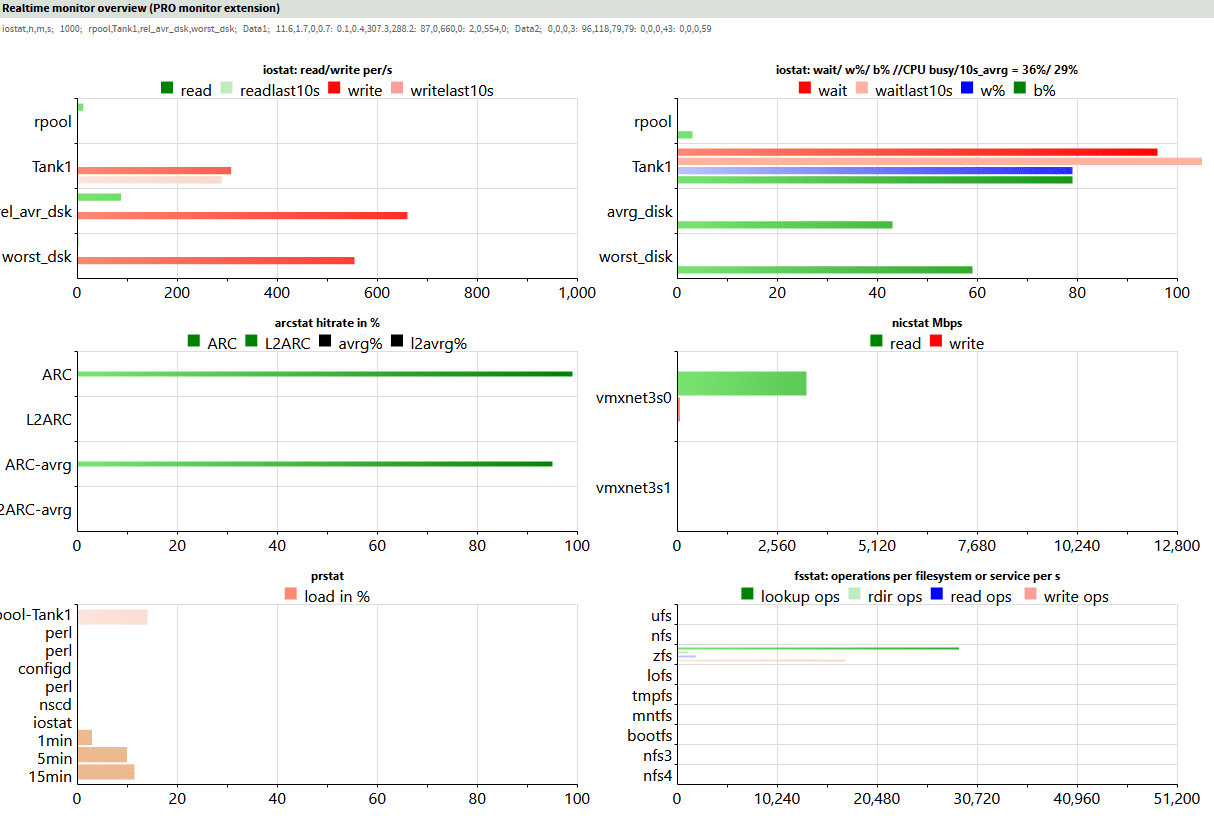This screenshot has height=818, width=1214.
Task: Click the red 'write' swatch in iostat read/write legend
Action: (x=334, y=89)
